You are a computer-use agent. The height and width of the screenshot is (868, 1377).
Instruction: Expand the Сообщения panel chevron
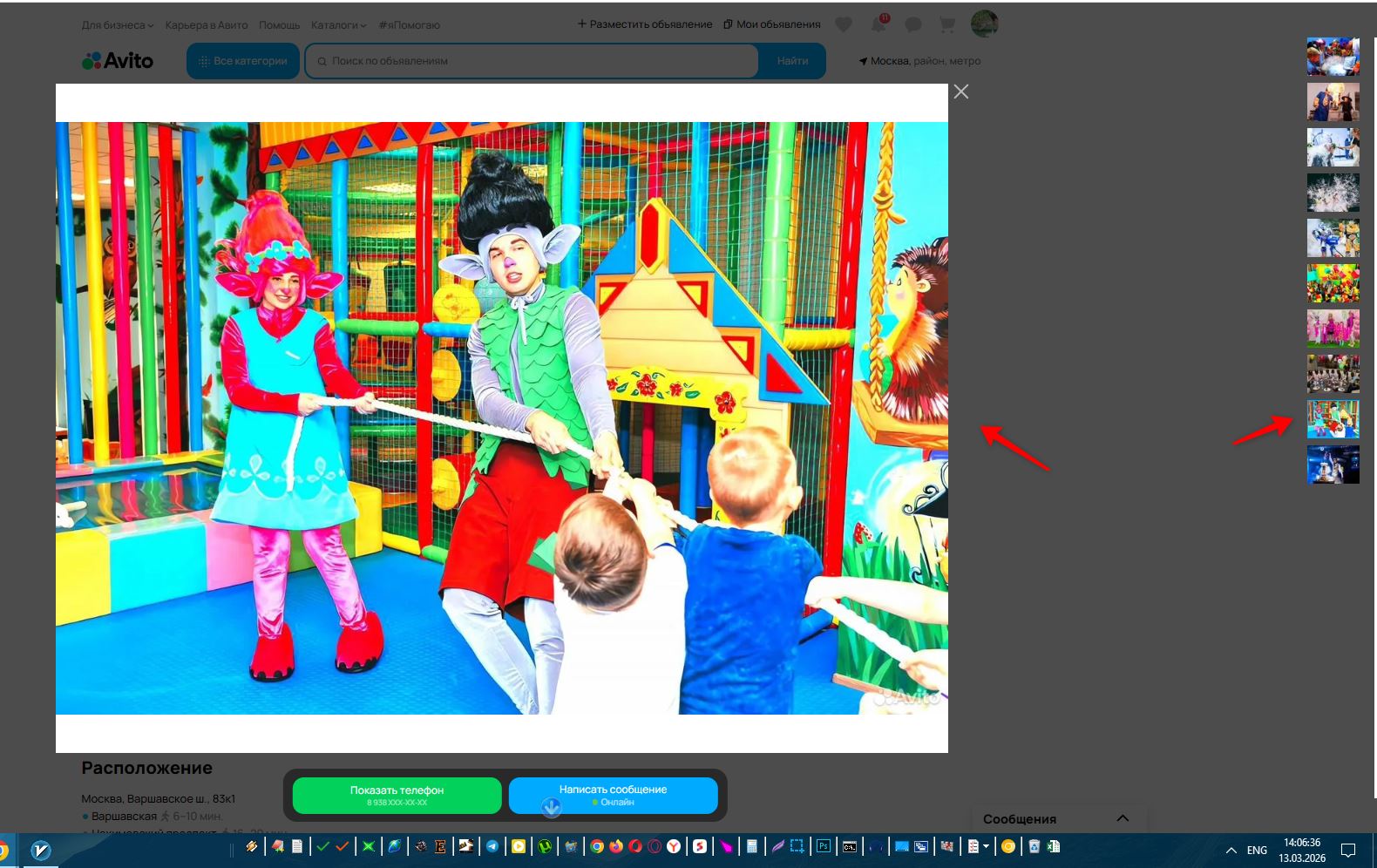coord(1123,818)
